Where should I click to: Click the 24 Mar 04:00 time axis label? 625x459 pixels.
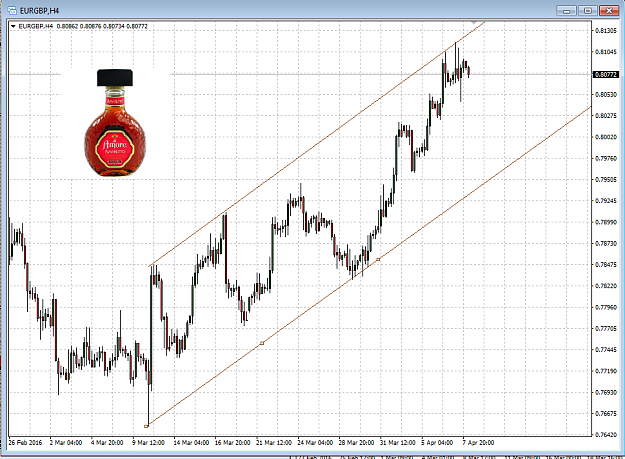315,443
